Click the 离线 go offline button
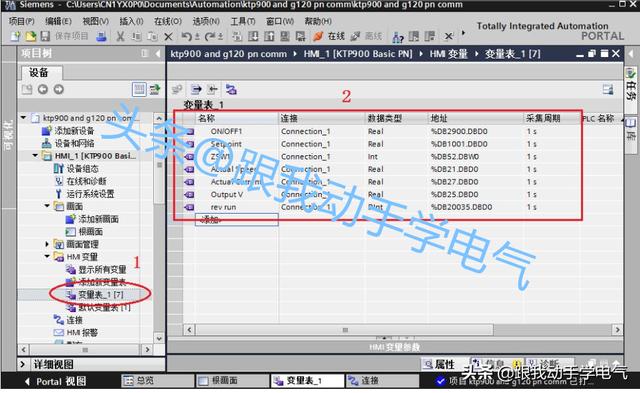The width and height of the screenshot is (640, 393). pyautogui.click(x=366, y=36)
